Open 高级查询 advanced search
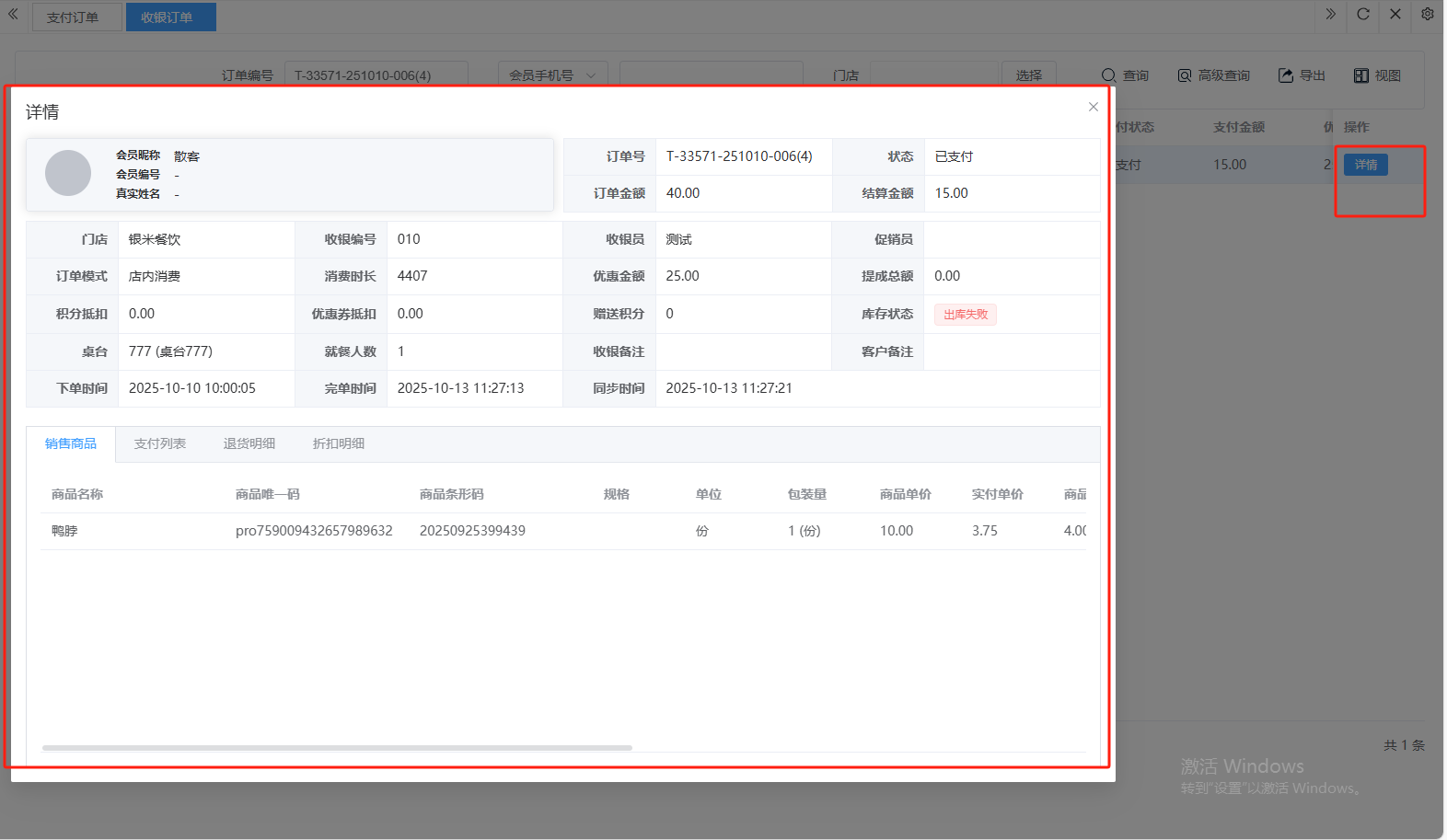1447x840 pixels. [x=1213, y=75]
